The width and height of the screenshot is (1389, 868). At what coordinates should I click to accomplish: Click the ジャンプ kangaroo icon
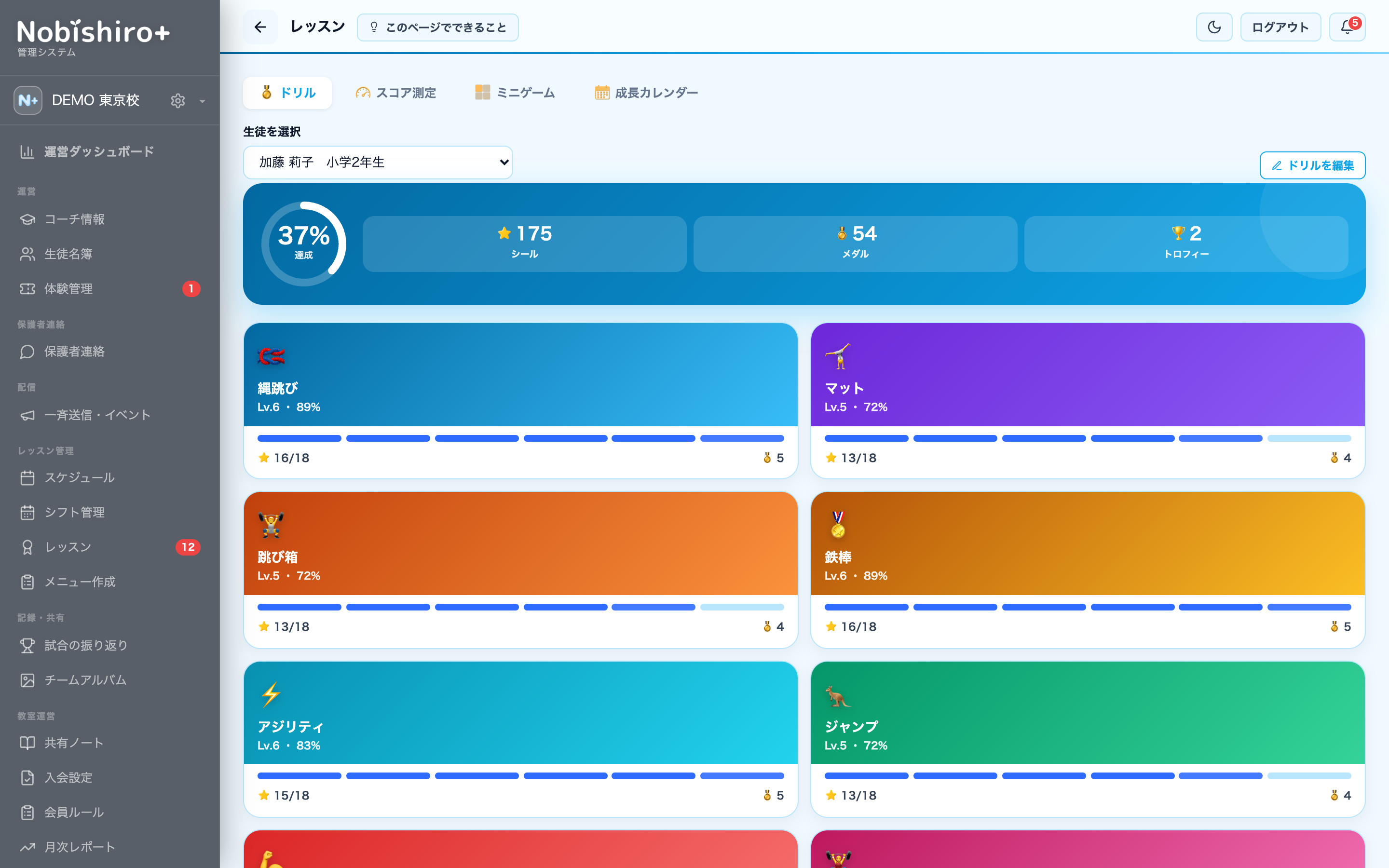pos(838,695)
